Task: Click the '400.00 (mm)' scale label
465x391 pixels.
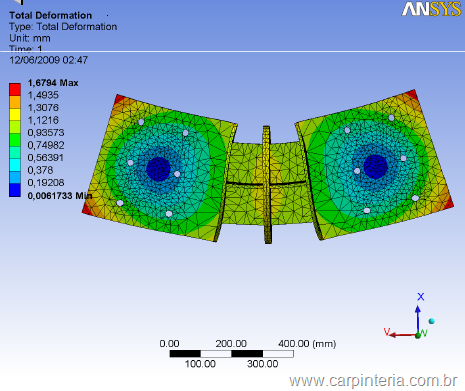Action: click(x=307, y=343)
